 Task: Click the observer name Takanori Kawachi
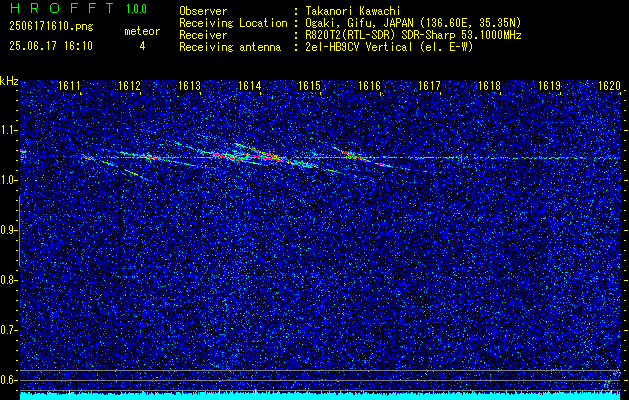pos(353,11)
